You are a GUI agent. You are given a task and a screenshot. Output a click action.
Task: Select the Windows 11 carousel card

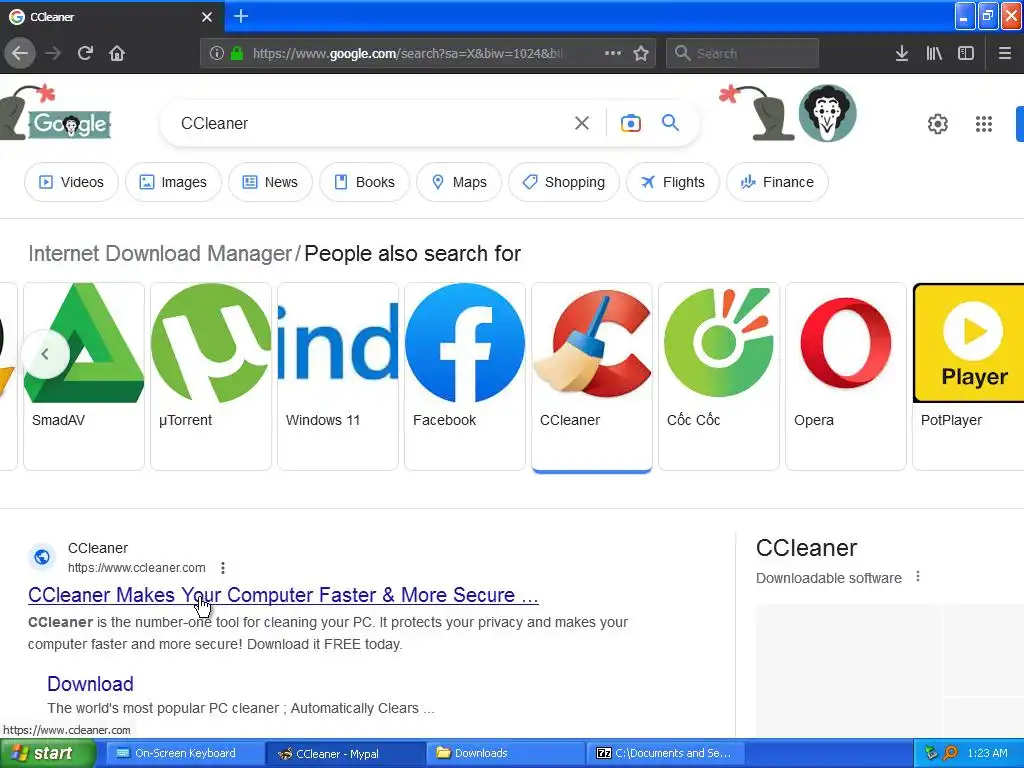click(338, 376)
